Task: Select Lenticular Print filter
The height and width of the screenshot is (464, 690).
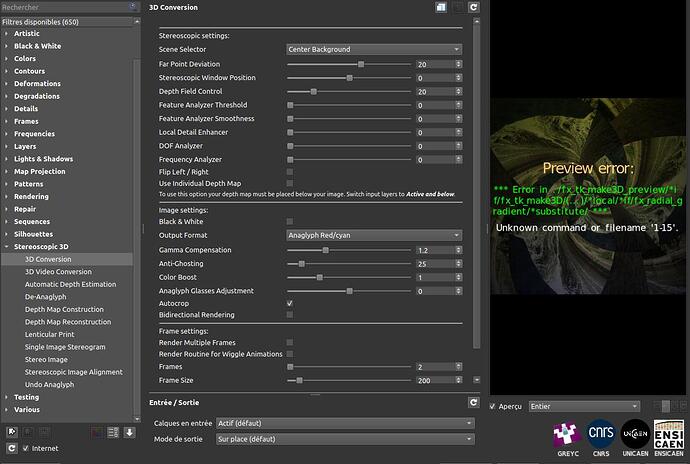Action: [x=49, y=335]
